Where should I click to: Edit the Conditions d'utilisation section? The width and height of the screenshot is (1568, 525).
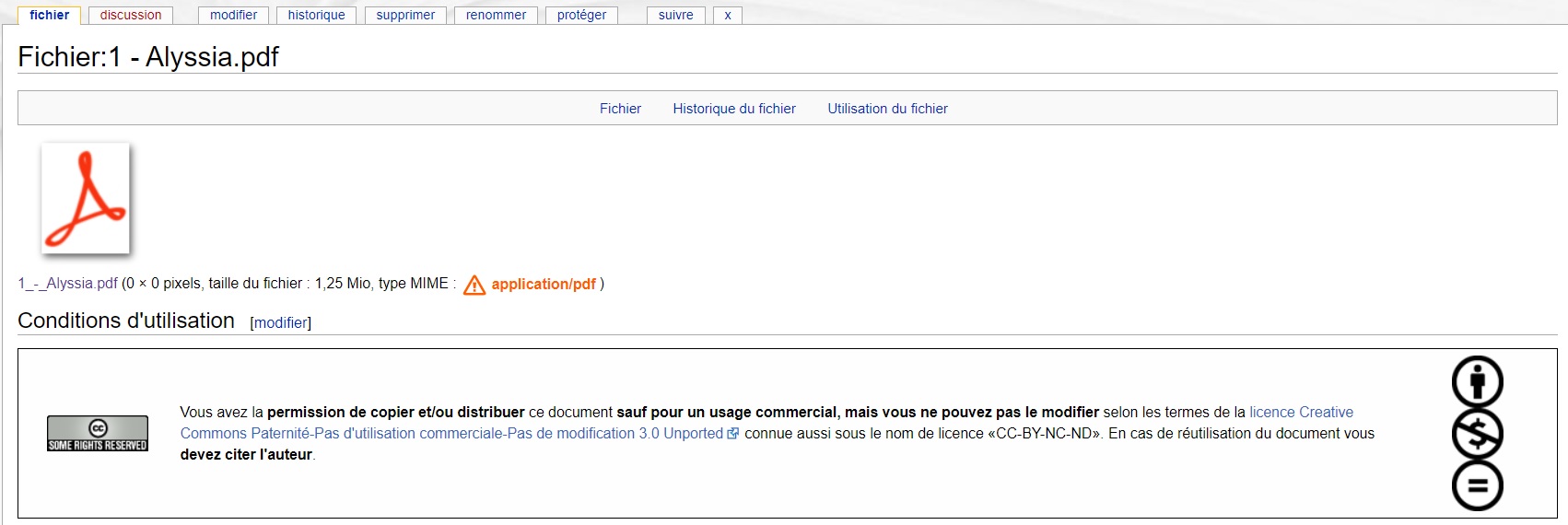click(x=281, y=322)
